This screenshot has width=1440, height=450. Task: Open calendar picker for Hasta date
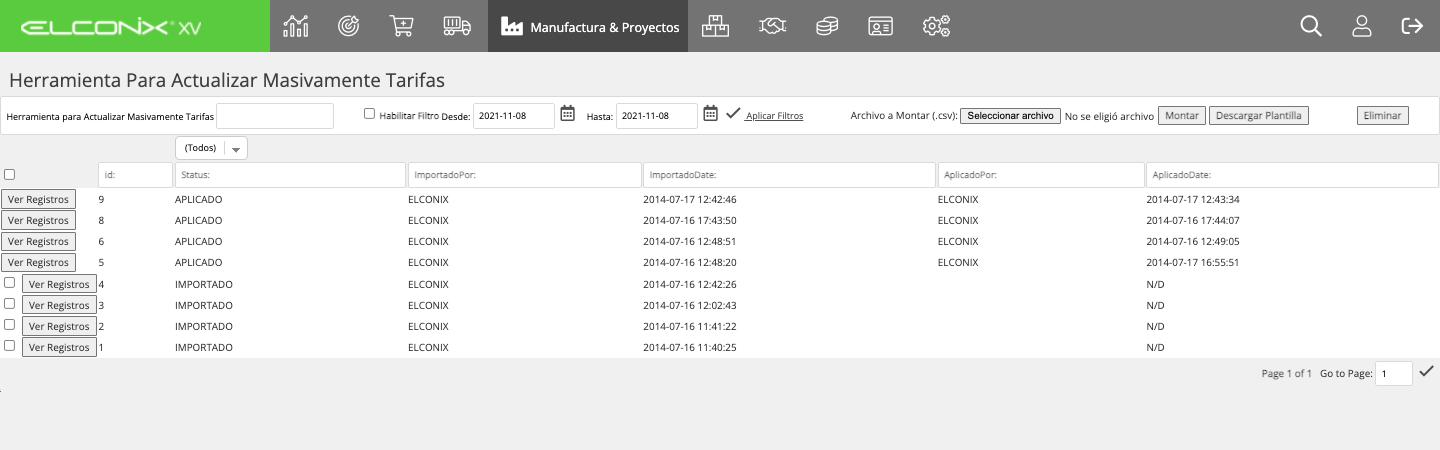710,114
